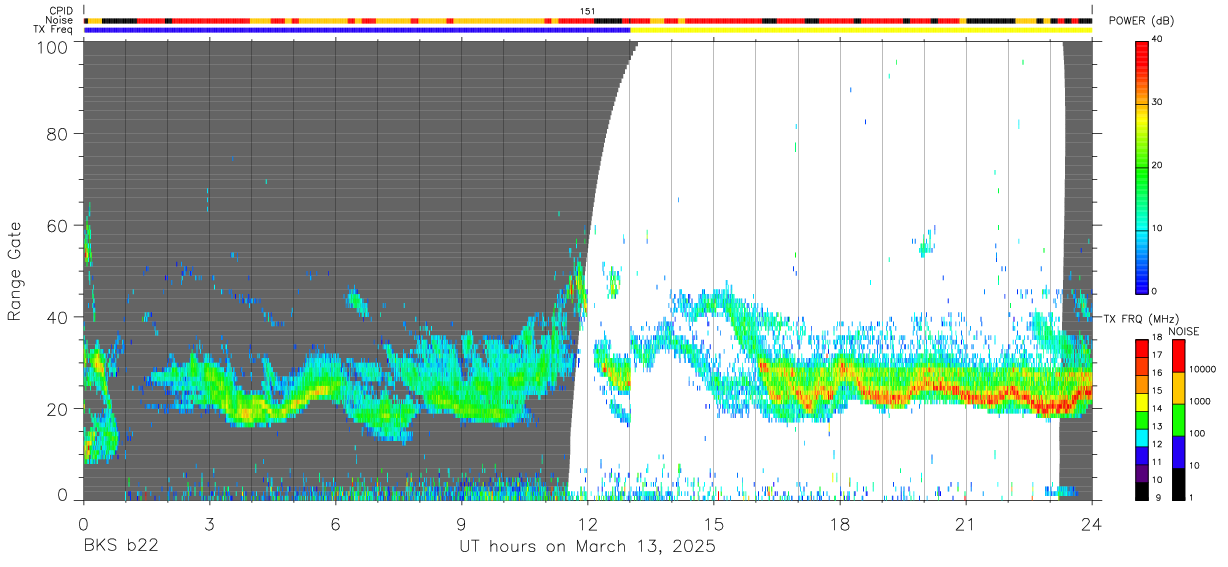Click power scale value '40'

1158,41
